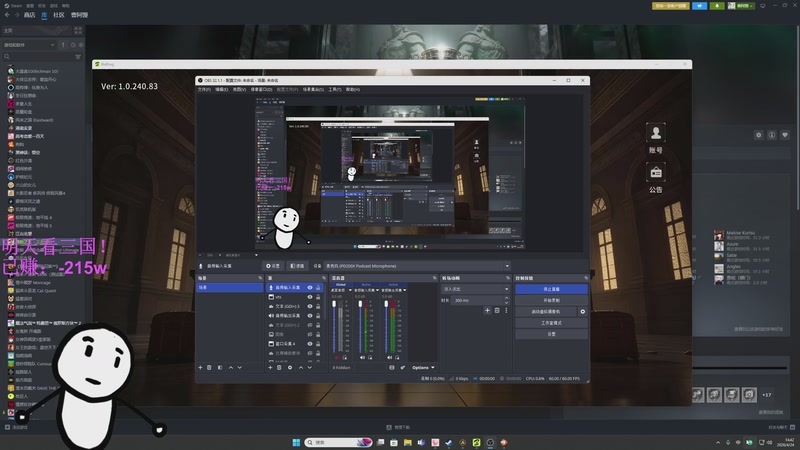800x450 pixels.
Task: Move scene down with scenes panel down arrow
Action: [240, 367]
